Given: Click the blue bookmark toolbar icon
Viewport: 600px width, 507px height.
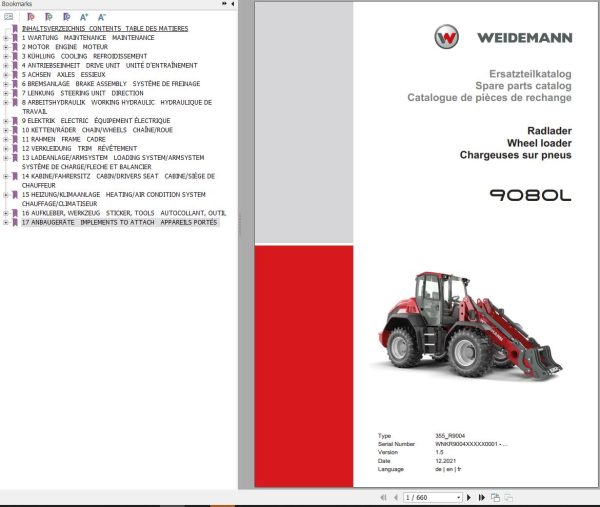Looking at the screenshot, I should coord(67,17).
